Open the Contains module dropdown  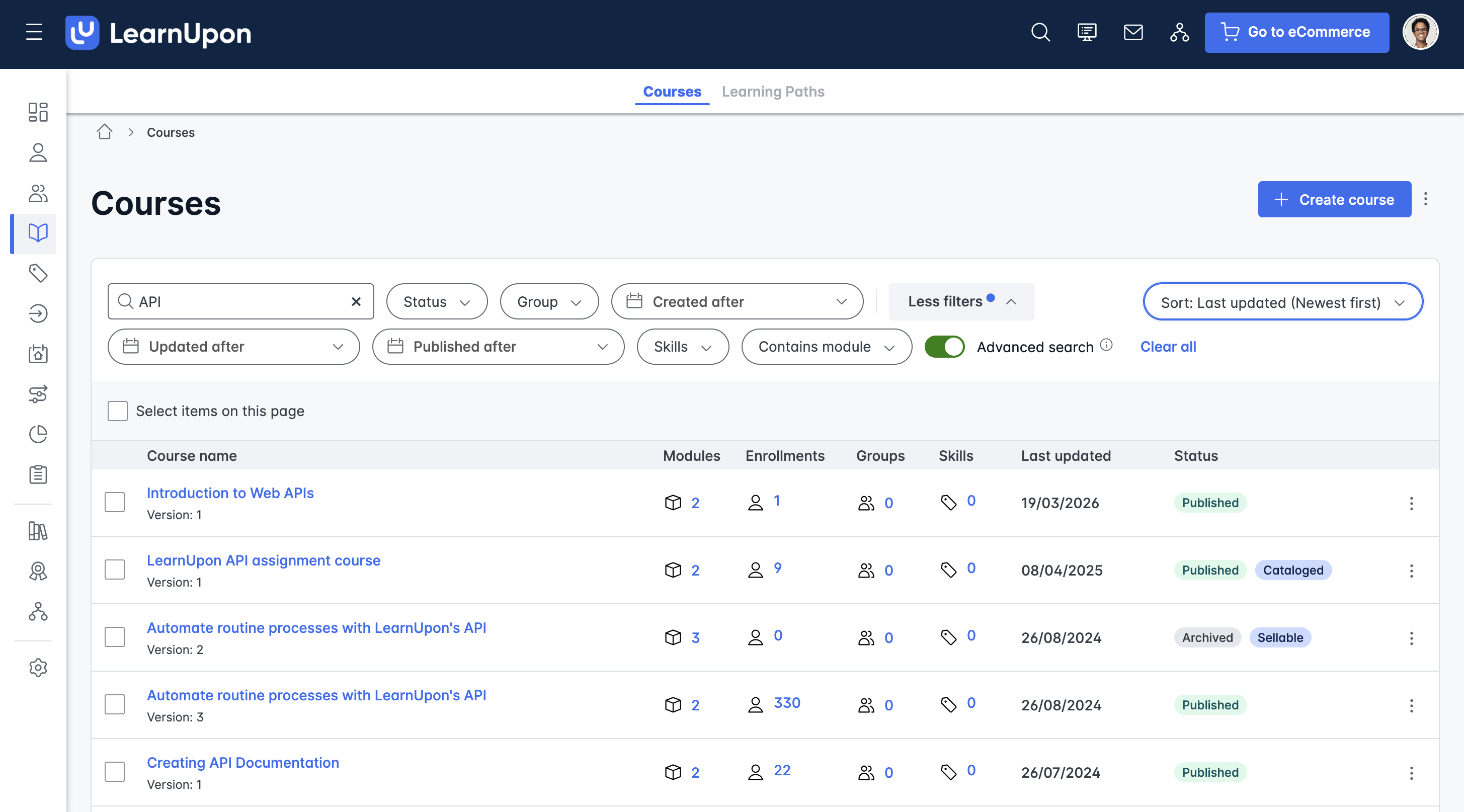click(827, 347)
